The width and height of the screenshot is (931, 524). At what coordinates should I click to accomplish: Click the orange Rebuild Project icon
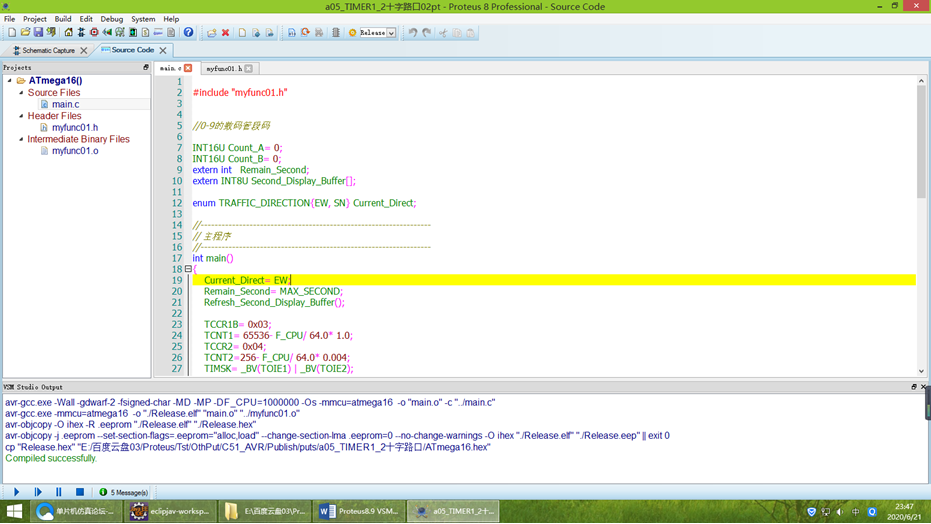(x=305, y=33)
